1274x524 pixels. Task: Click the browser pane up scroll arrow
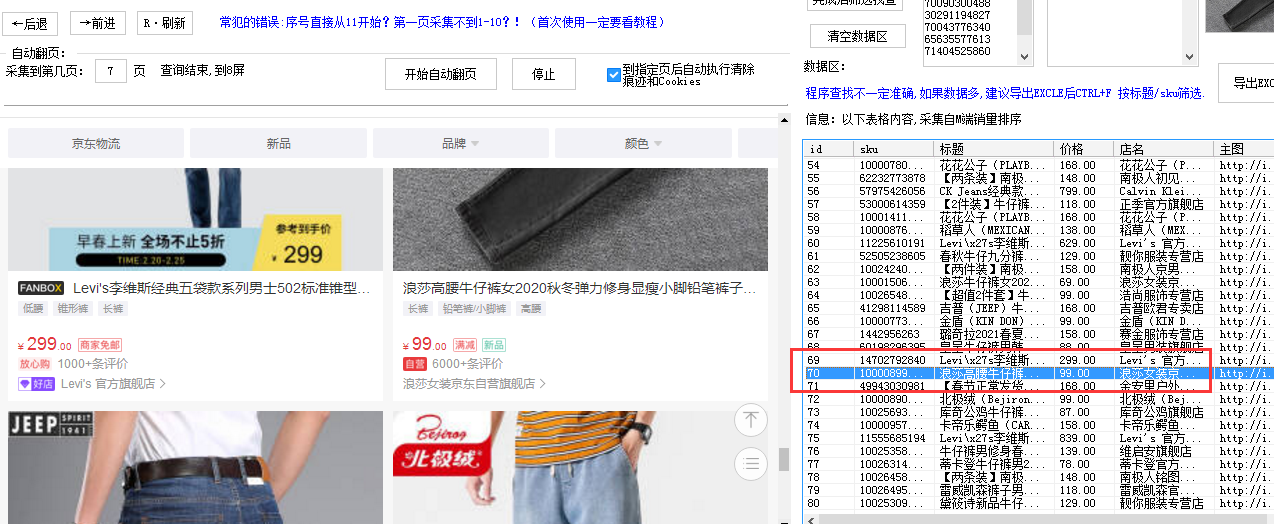[x=784, y=121]
